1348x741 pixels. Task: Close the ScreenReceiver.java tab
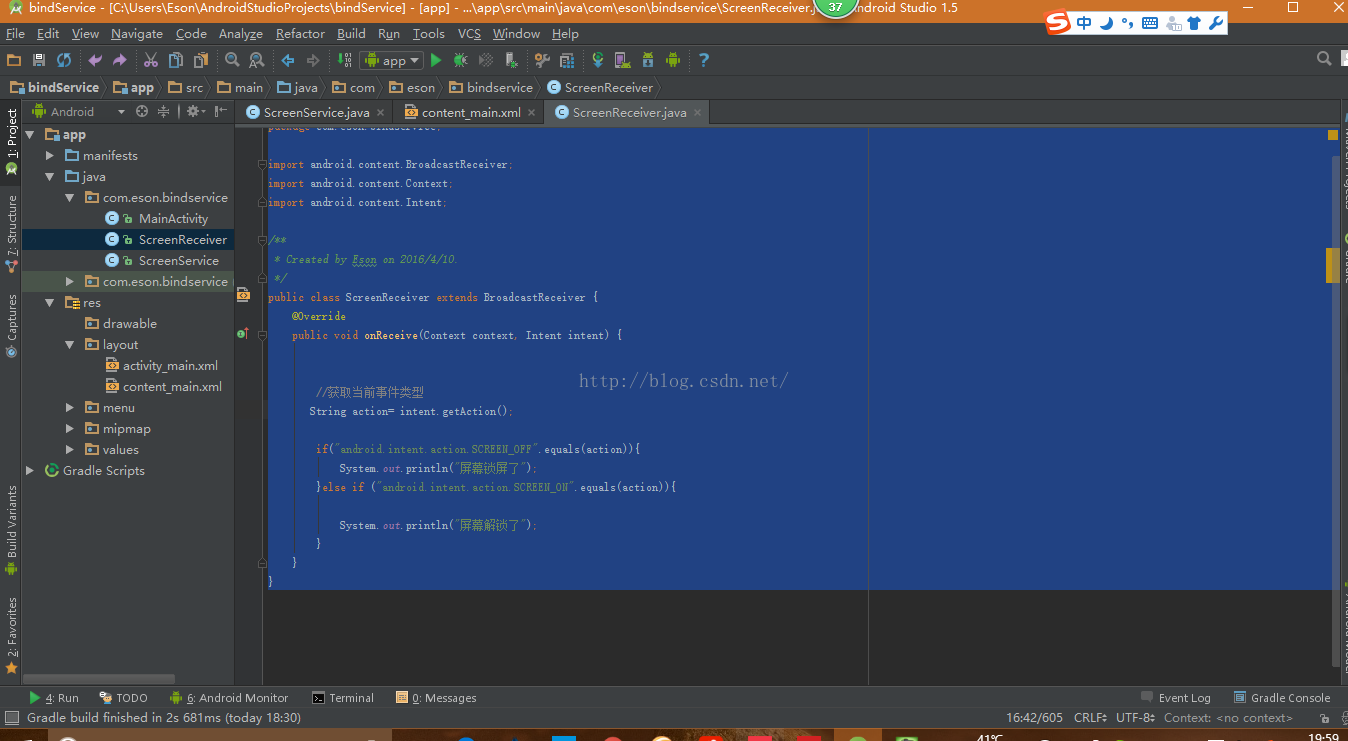point(698,112)
